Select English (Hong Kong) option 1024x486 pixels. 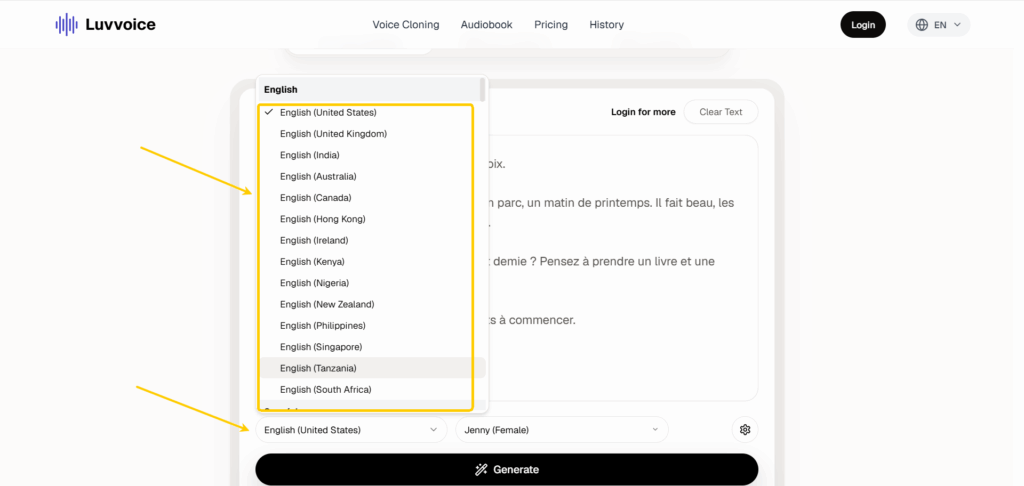click(x=372, y=219)
